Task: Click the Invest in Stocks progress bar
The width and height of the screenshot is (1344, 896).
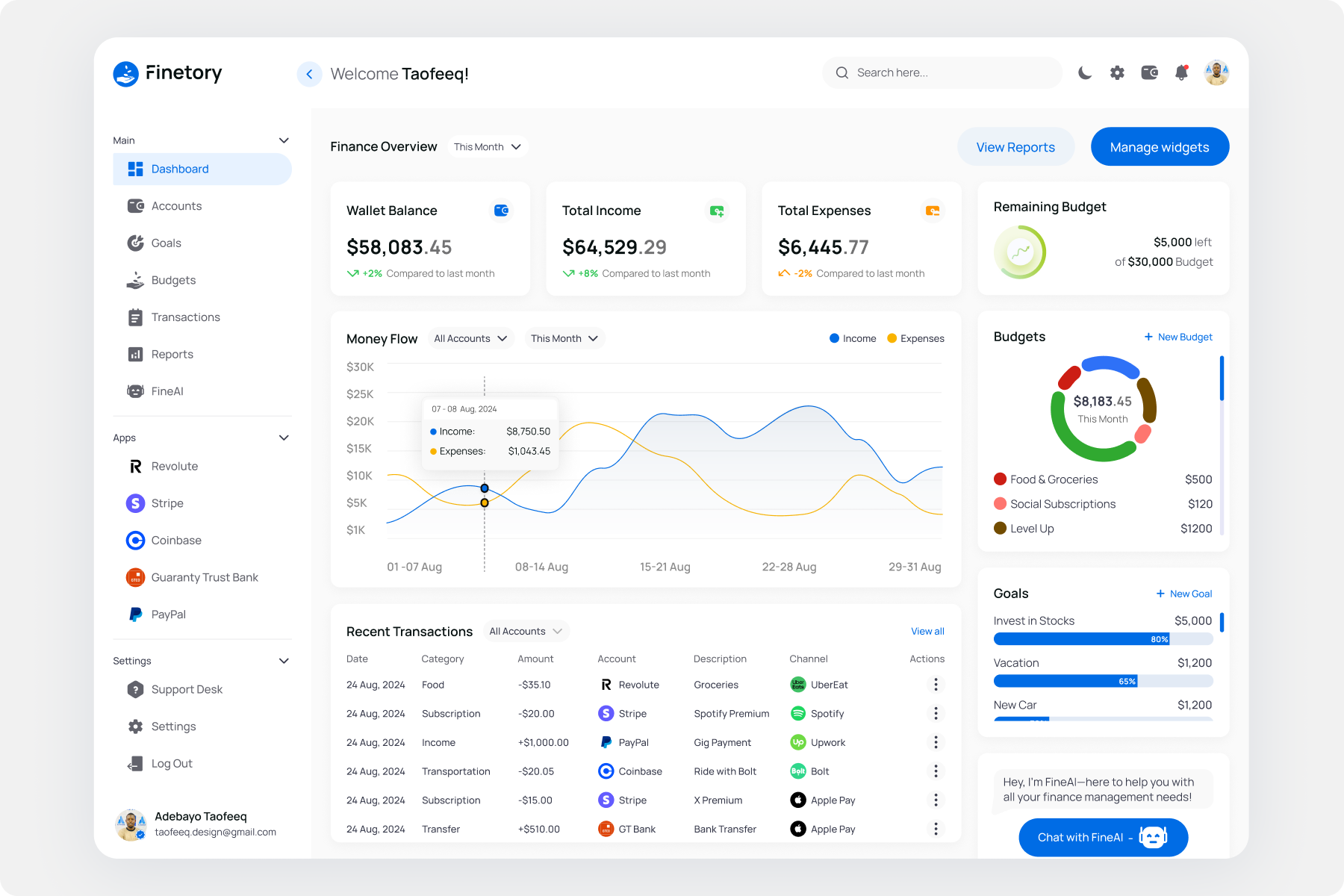Action: pyautogui.click(x=1102, y=639)
